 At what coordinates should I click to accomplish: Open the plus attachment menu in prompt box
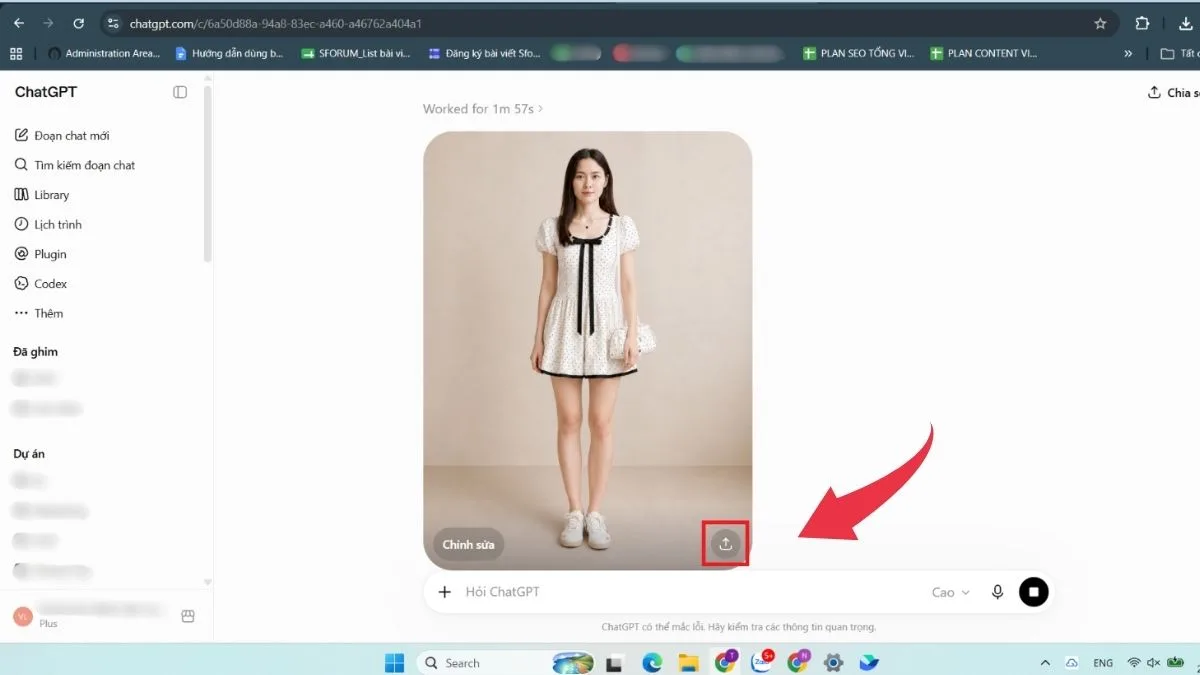click(x=445, y=592)
